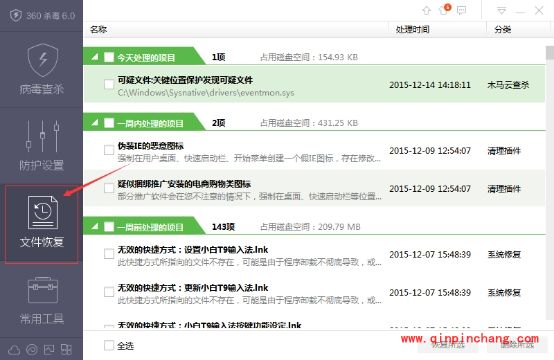Collapse the 一周前处理的项目 group
Image resolution: width=554 pixels, height=360 pixels.
95,226
